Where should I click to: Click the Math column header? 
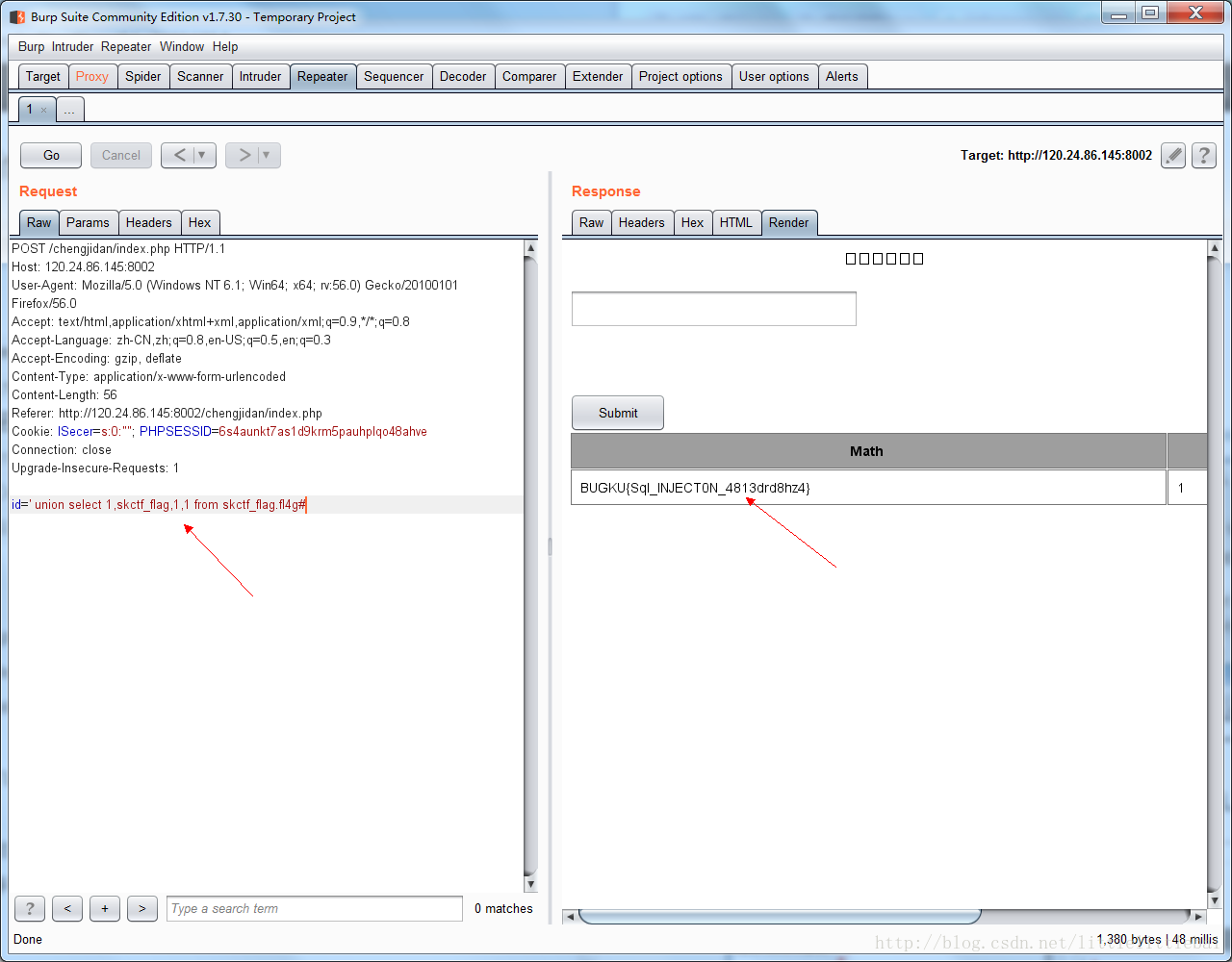(x=868, y=451)
